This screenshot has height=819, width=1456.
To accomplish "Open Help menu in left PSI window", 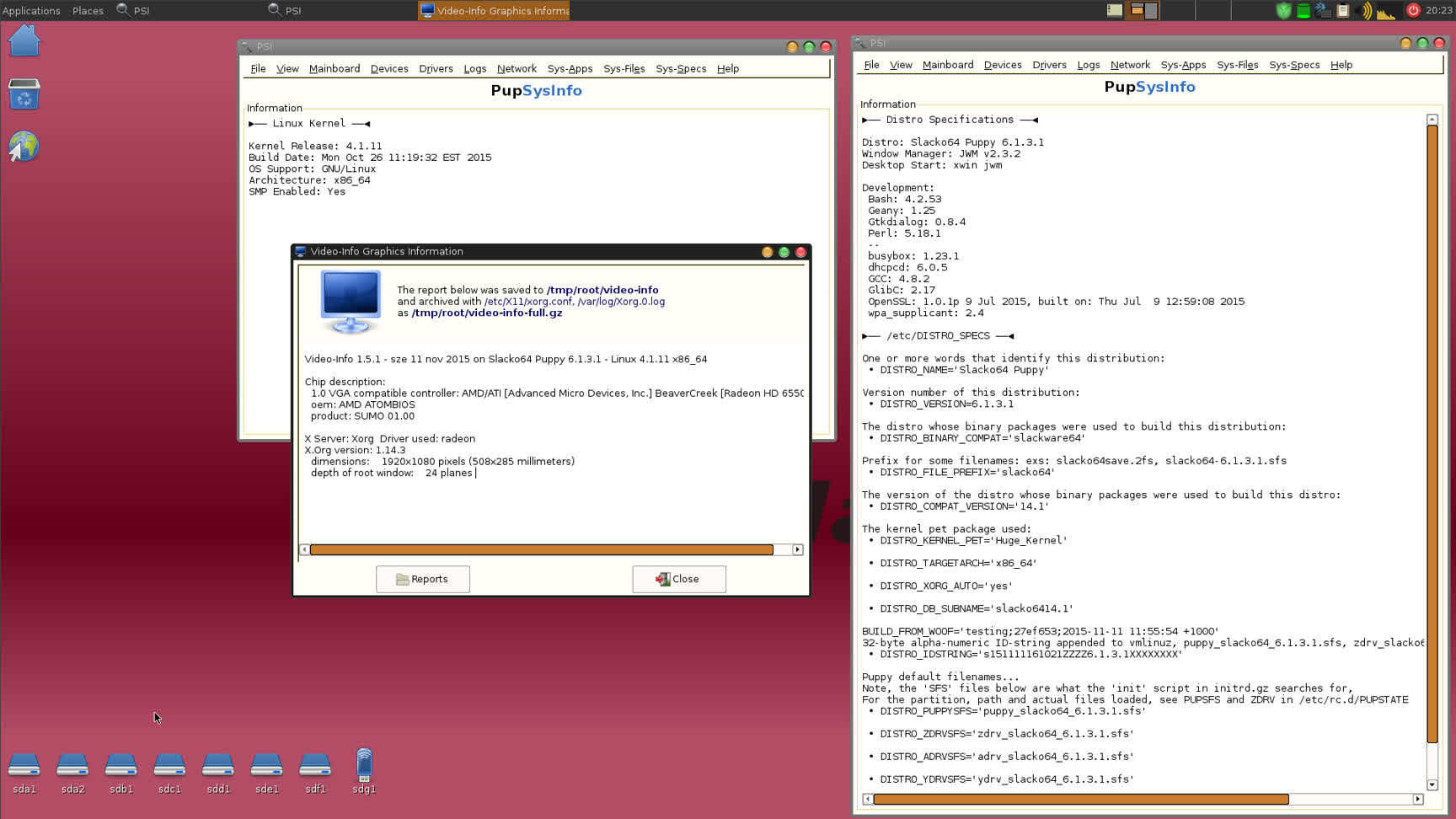I will [728, 68].
